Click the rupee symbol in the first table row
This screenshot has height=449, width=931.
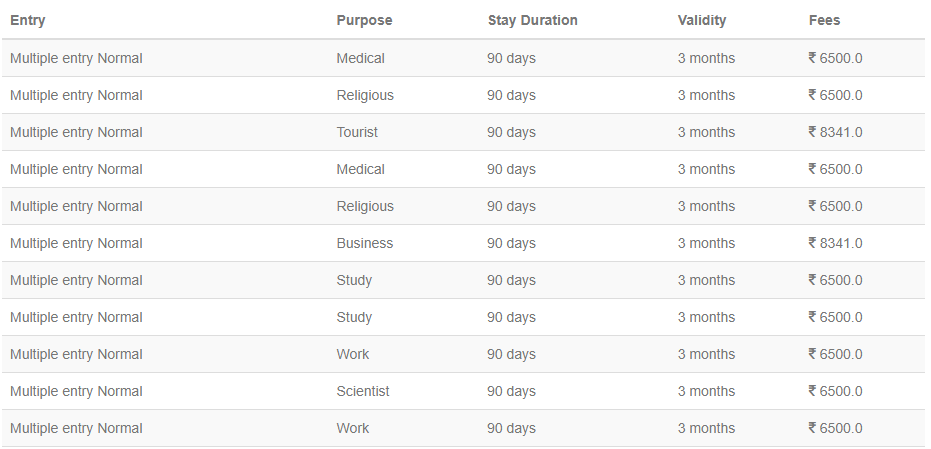pos(813,58)
